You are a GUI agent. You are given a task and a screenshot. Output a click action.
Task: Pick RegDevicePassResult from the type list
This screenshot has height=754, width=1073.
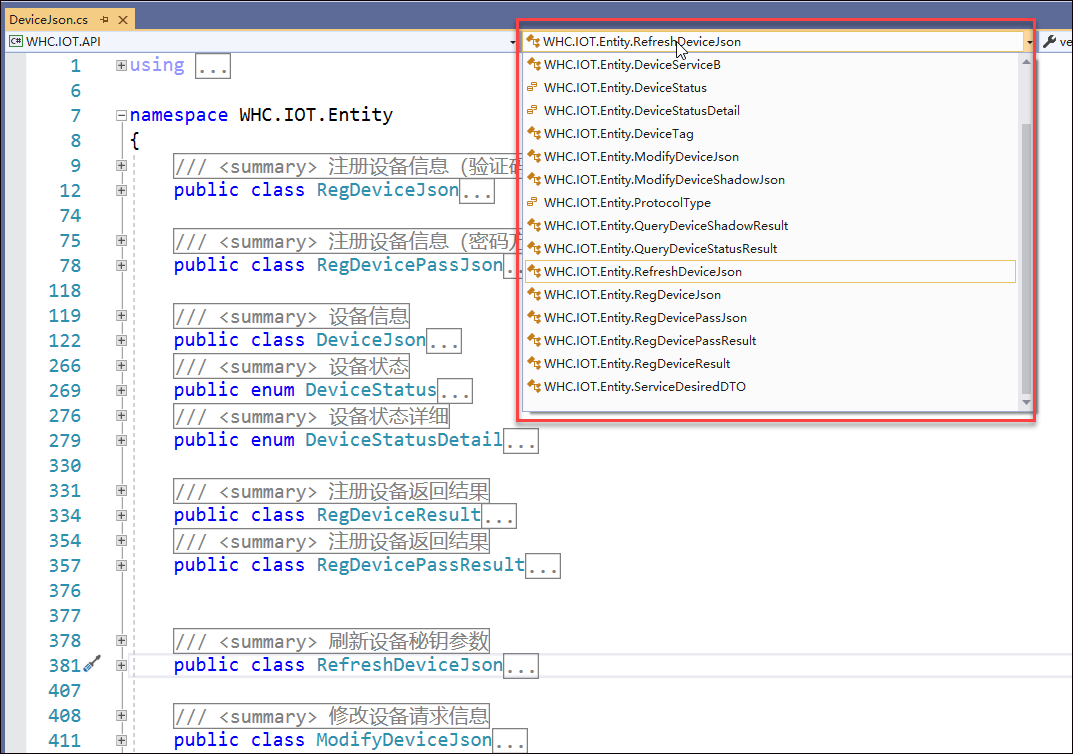click(650, 341)
